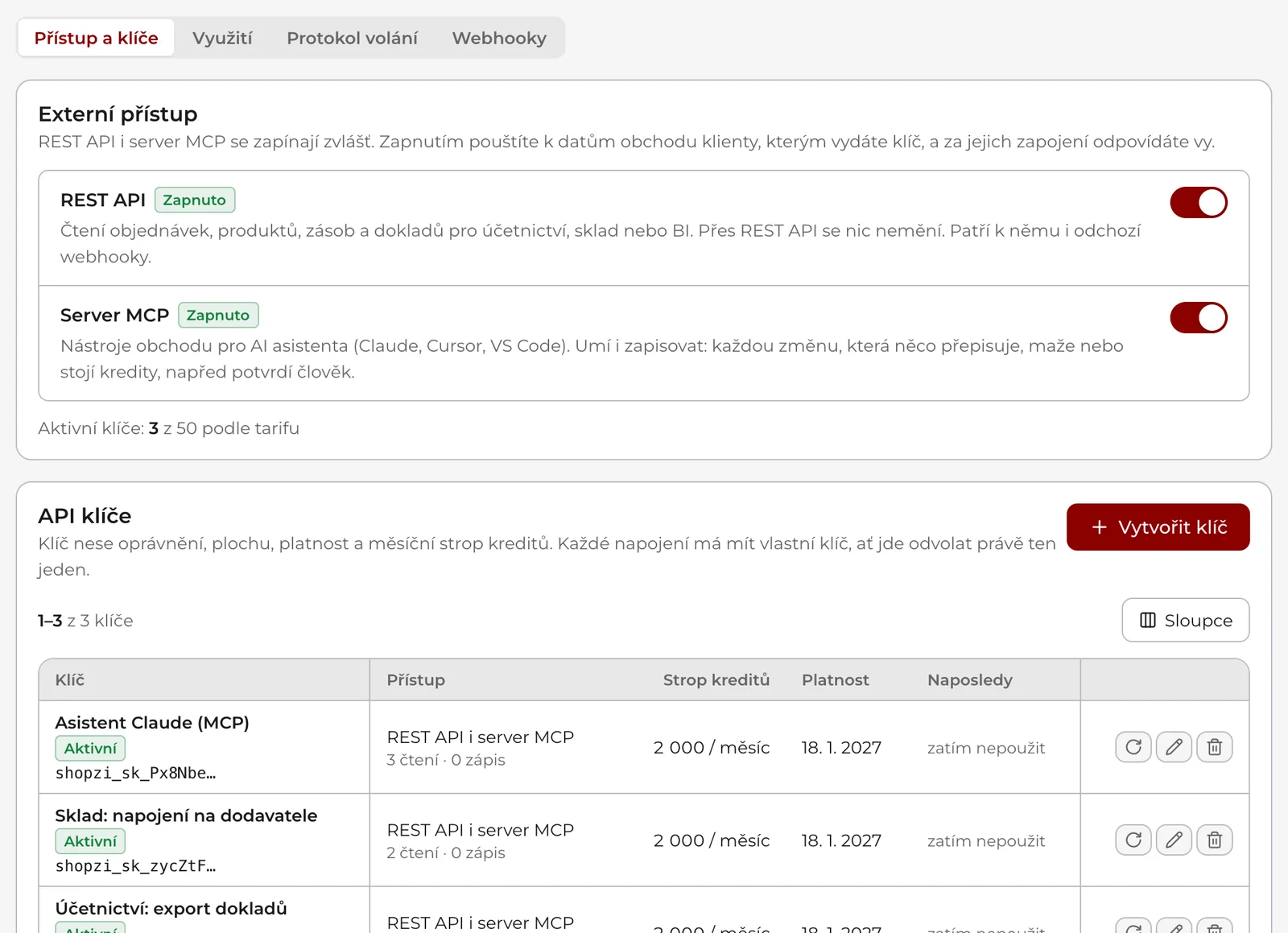This screenshot has width=1288, height=933.
Task: Click '3 čtení · 0 zápis' permissions text
Action: pyautogui.click(x=446, y=760)
